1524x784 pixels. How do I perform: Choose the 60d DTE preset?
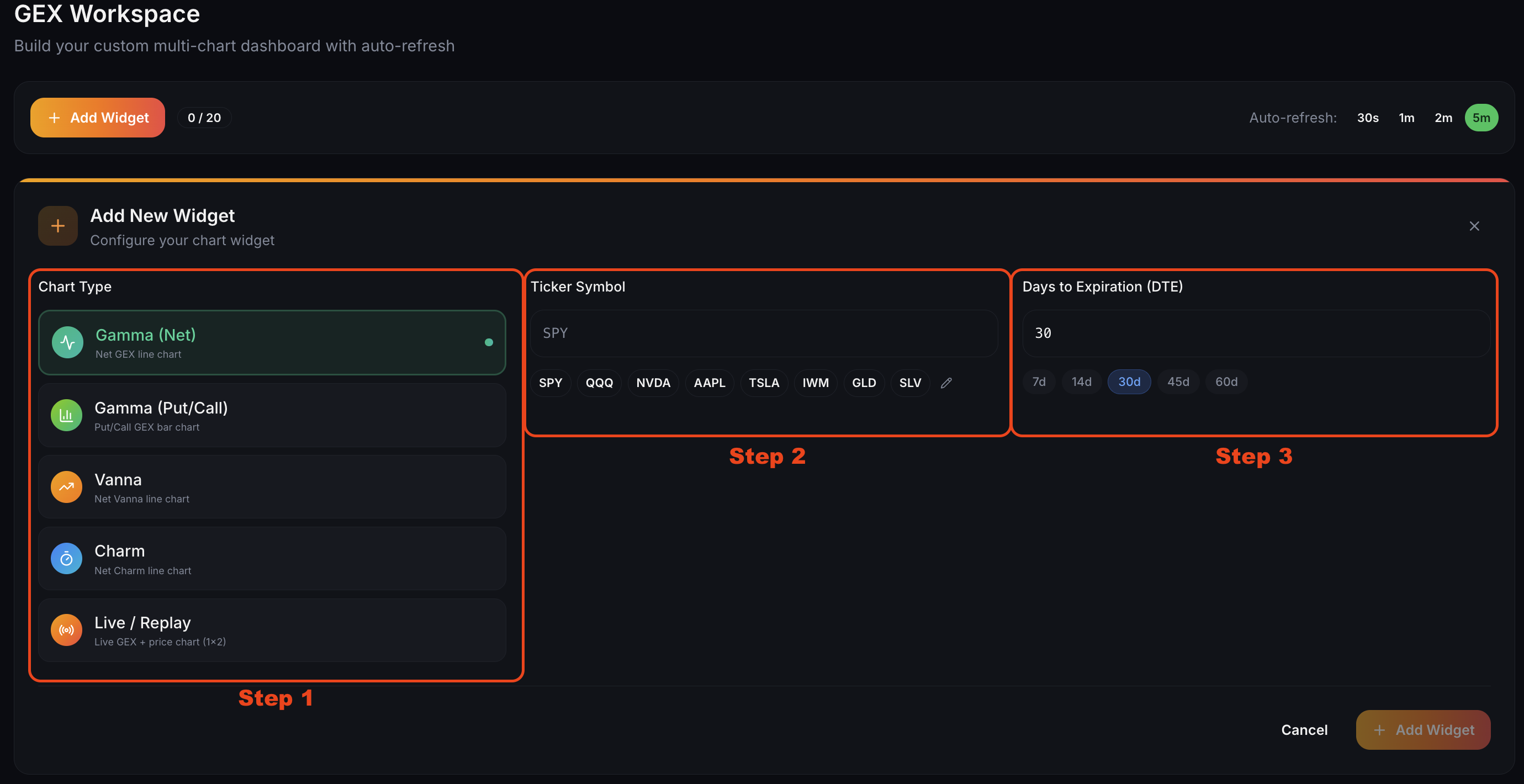(1226, 382)
